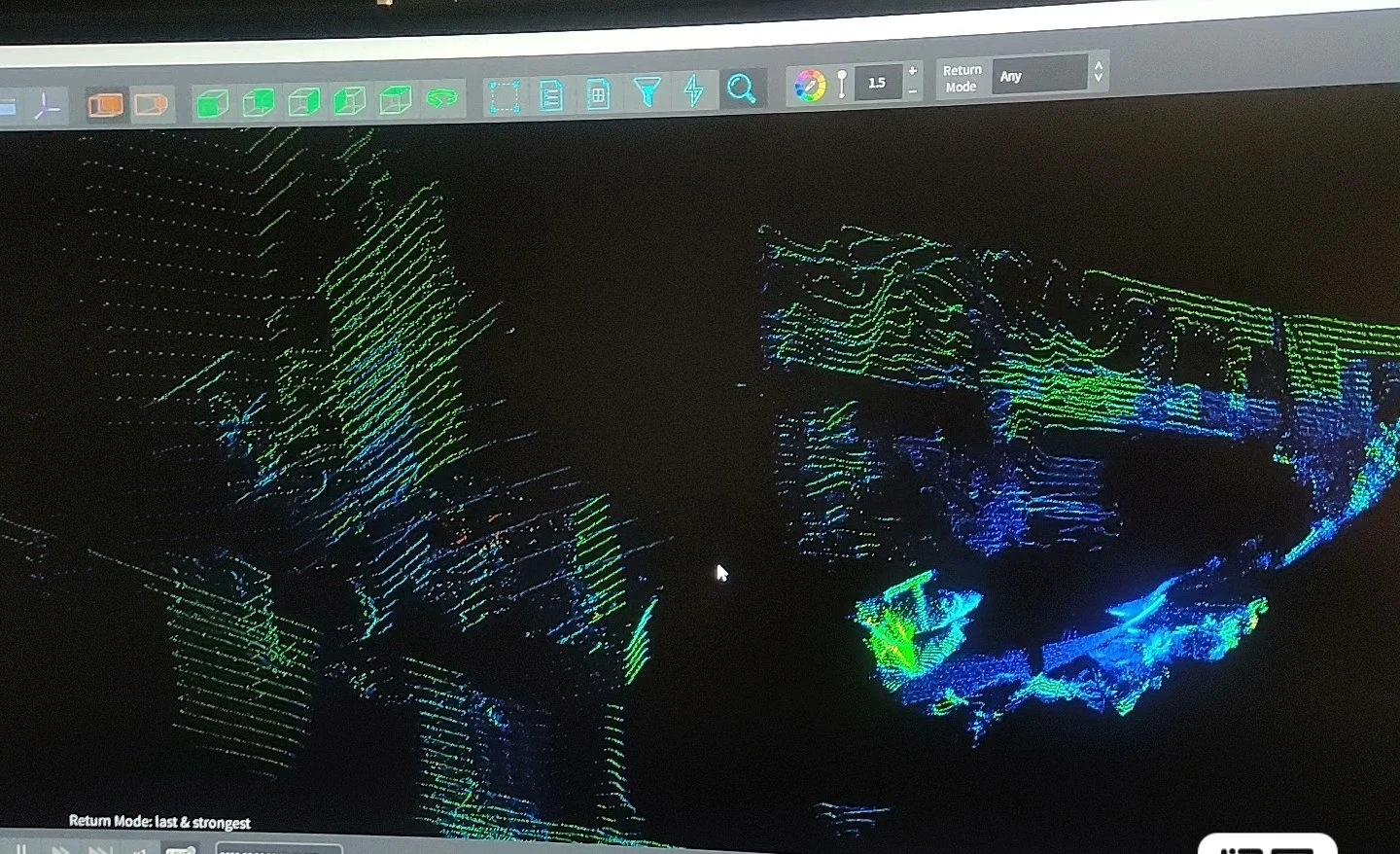Select the highlighted orange perspective projection icon
Viewport: 1400px width, 854px height.
point(105,104)
